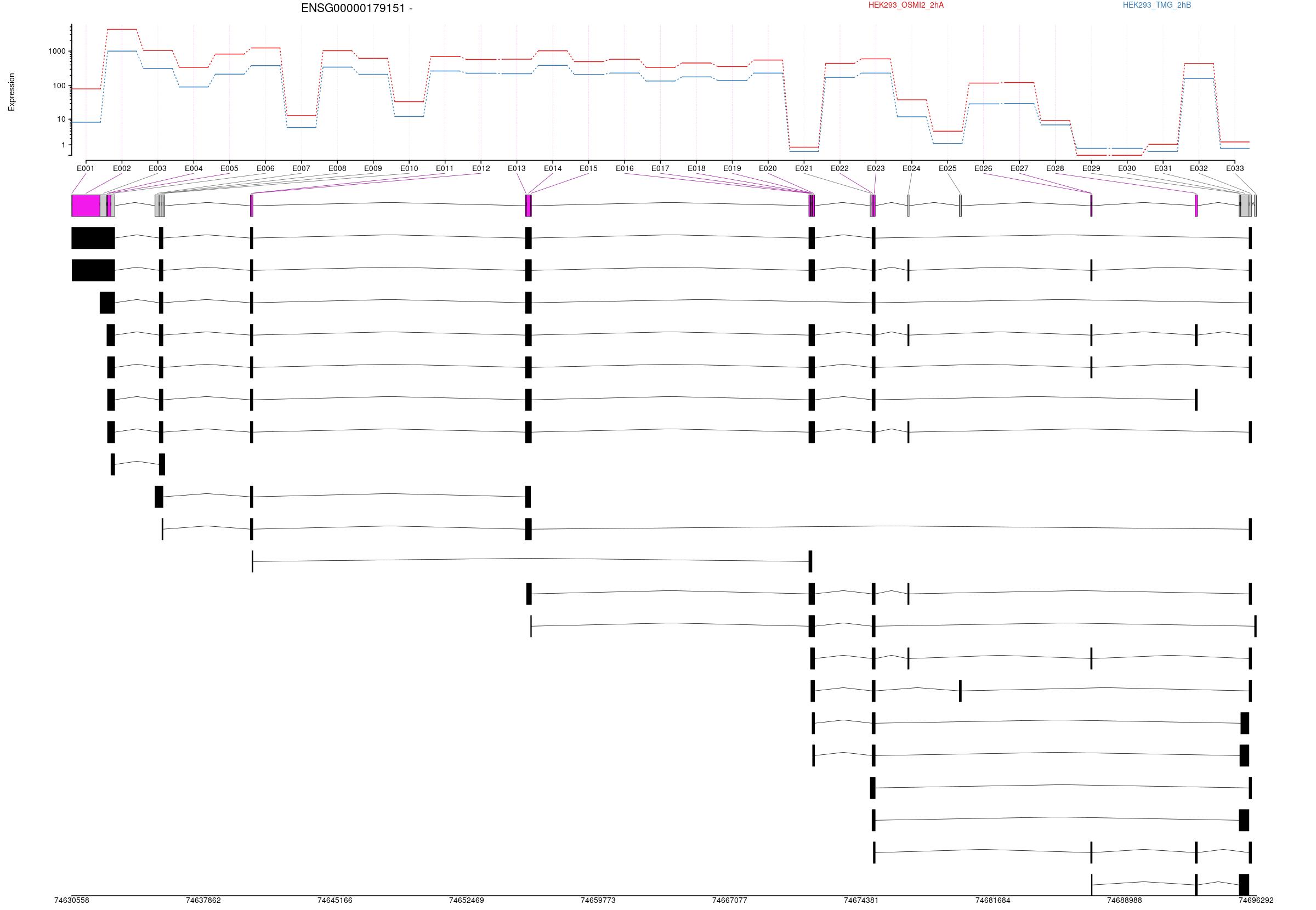The height and width of the screenshot is (910, 1316).
Task: Click the exon label E016
Action: [x=625, y=169]
